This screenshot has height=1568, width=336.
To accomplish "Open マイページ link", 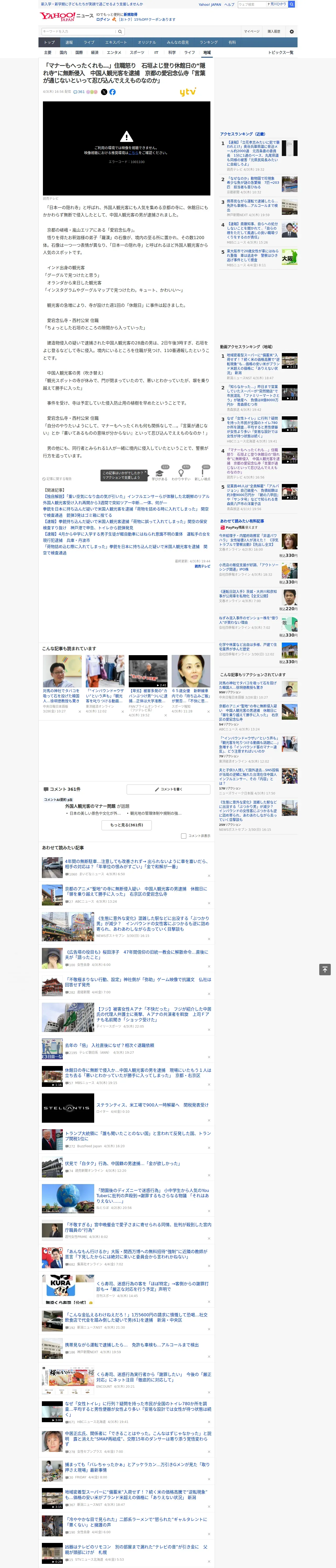I will click(x=252, y=32).
